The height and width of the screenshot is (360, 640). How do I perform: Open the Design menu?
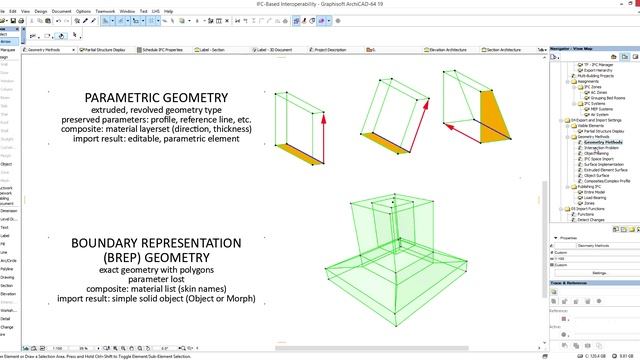(x=41, y=11)
